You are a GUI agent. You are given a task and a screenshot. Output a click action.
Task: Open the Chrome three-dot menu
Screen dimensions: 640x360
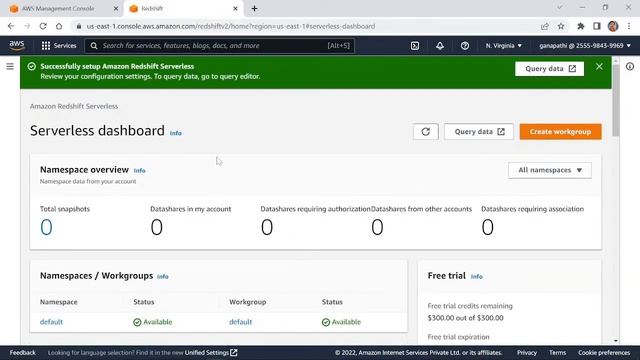pos(629,26)
